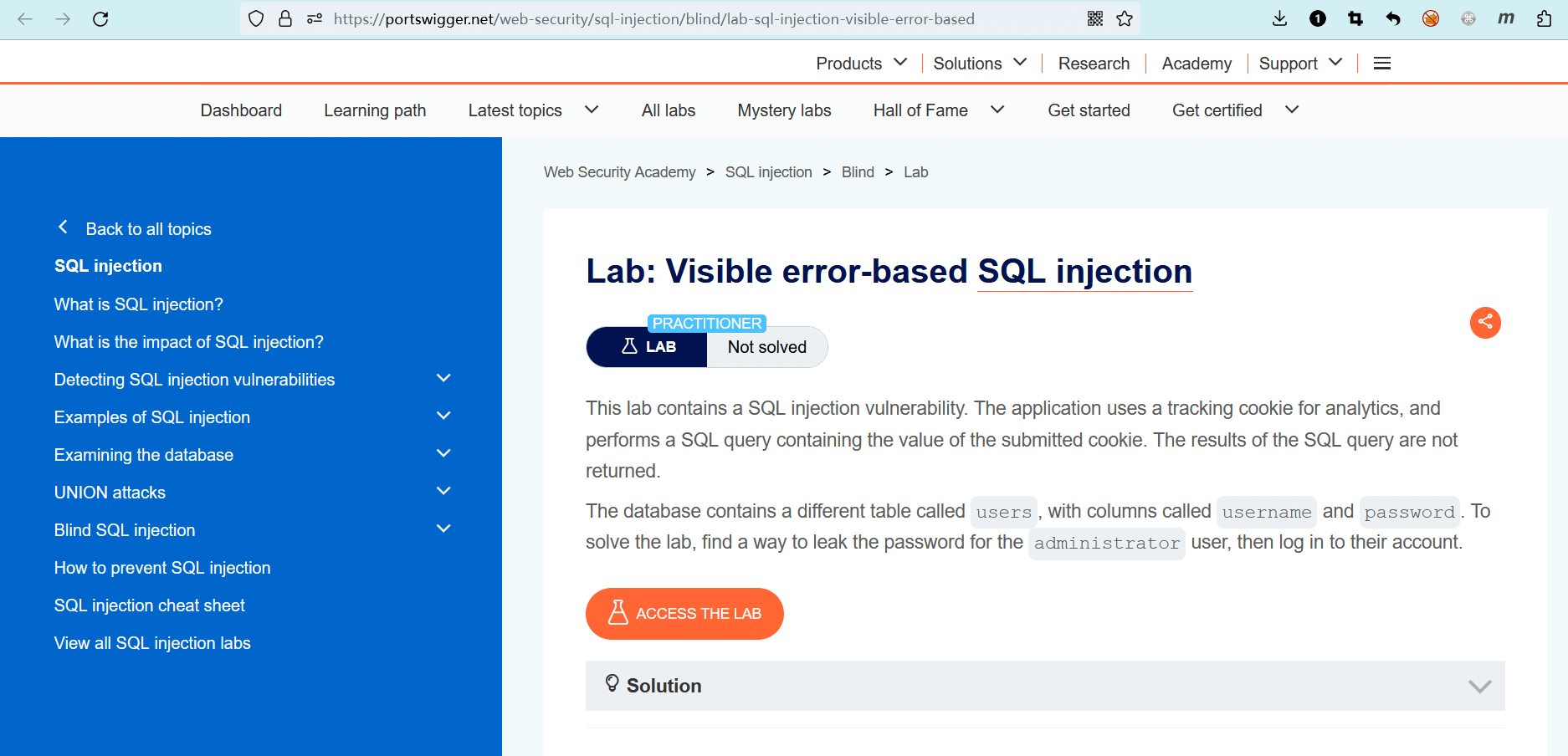The height and width of the screenshot is (756, 1568).
Task: Click the Lab breadcrumb text
Action: [x=915, y=172]
